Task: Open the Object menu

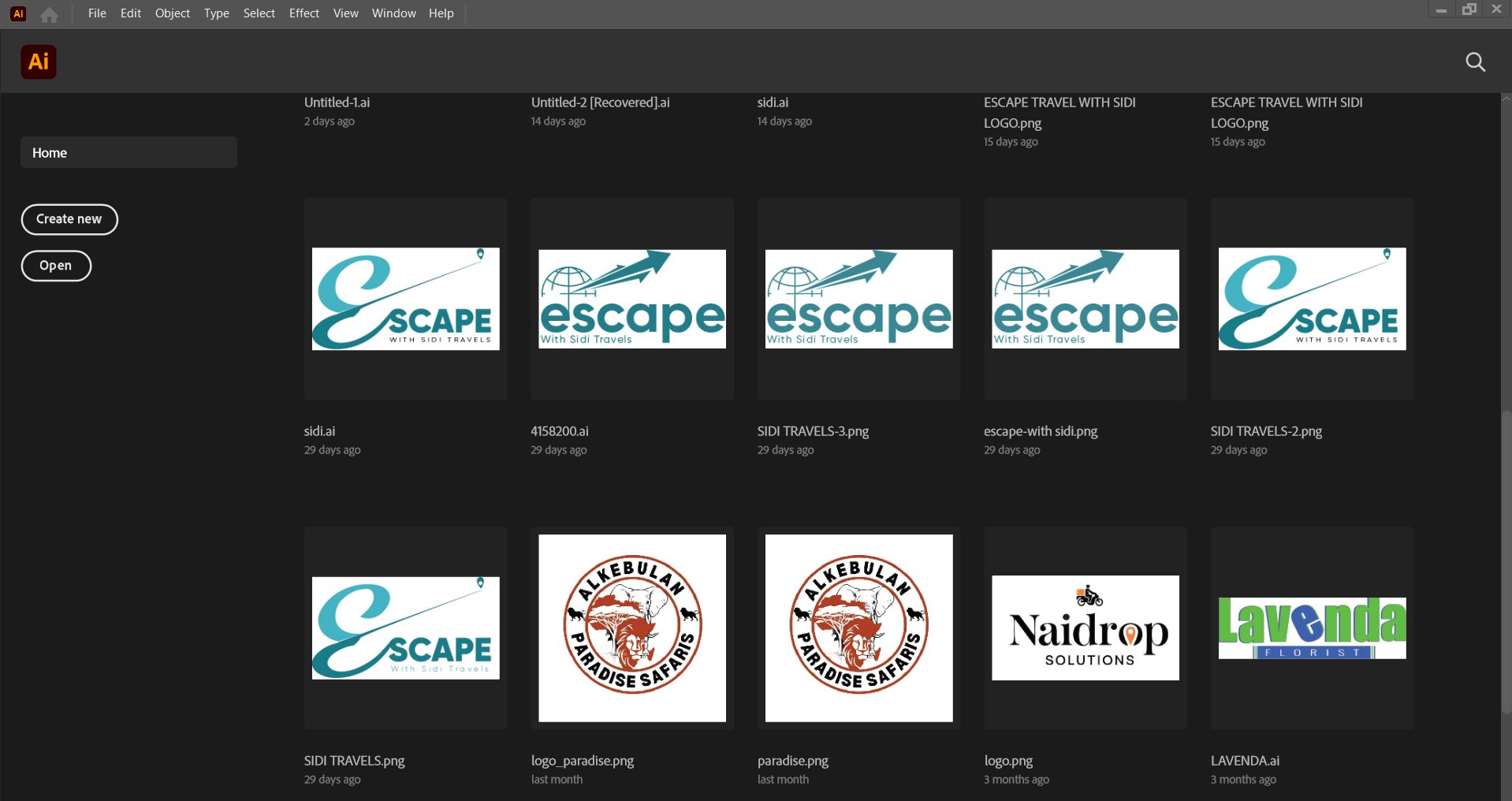Action: [x=172, y=13]
